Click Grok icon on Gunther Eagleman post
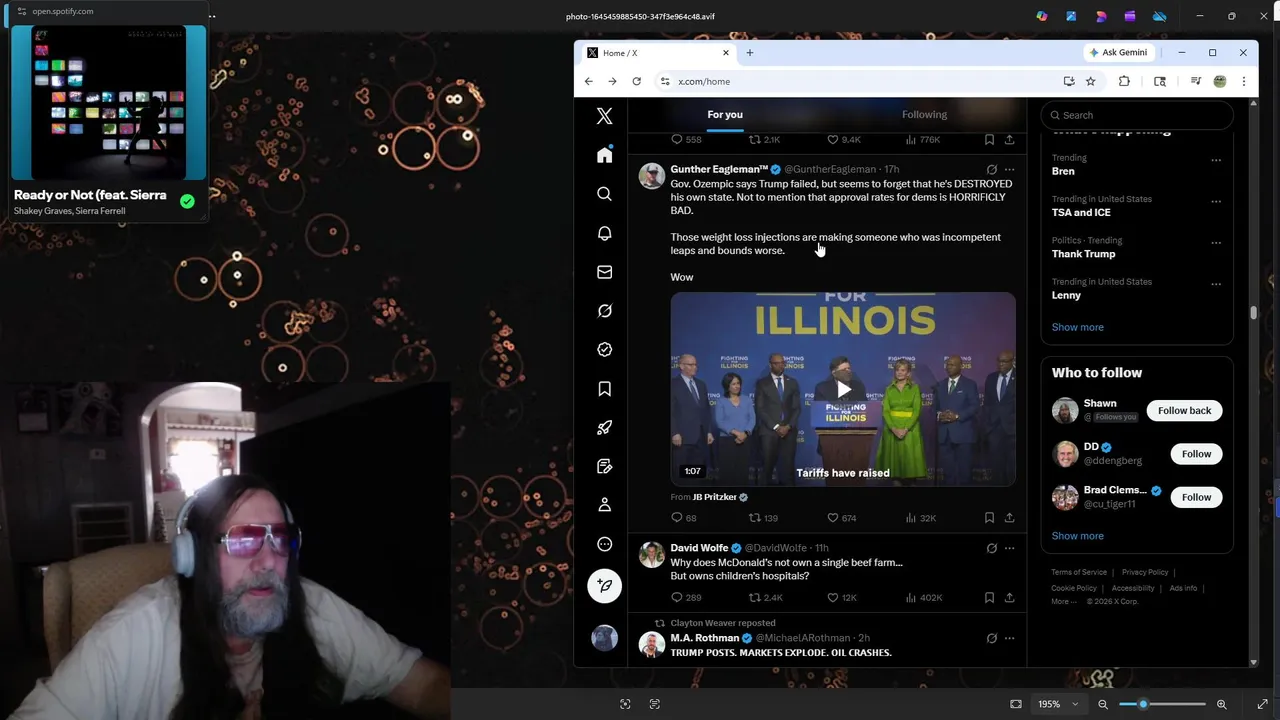Screen dimensions: 1280x720 tap(991, 170)
